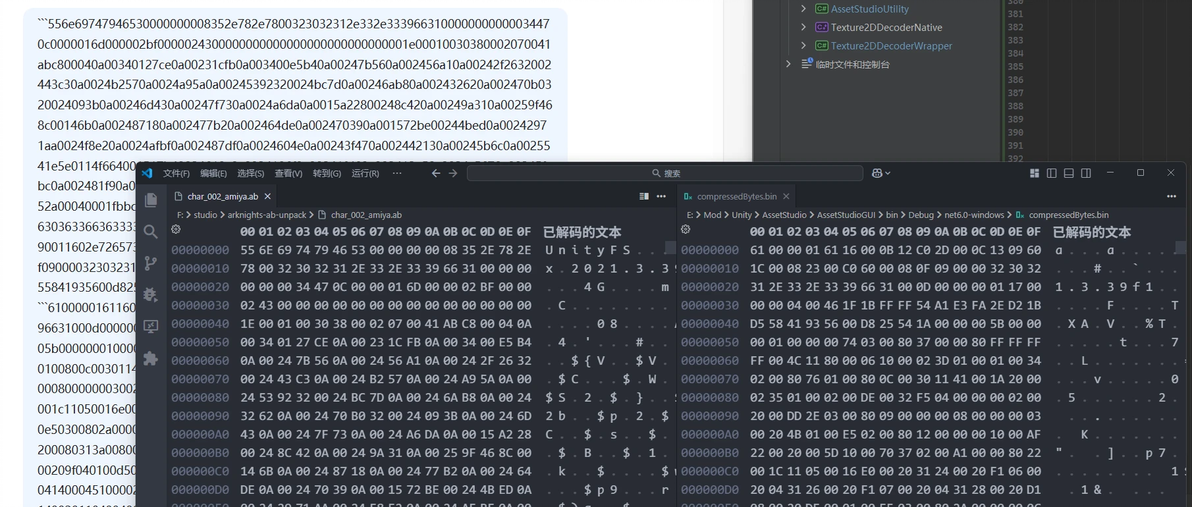Open the 查看(V) menu

pos(289,173)
